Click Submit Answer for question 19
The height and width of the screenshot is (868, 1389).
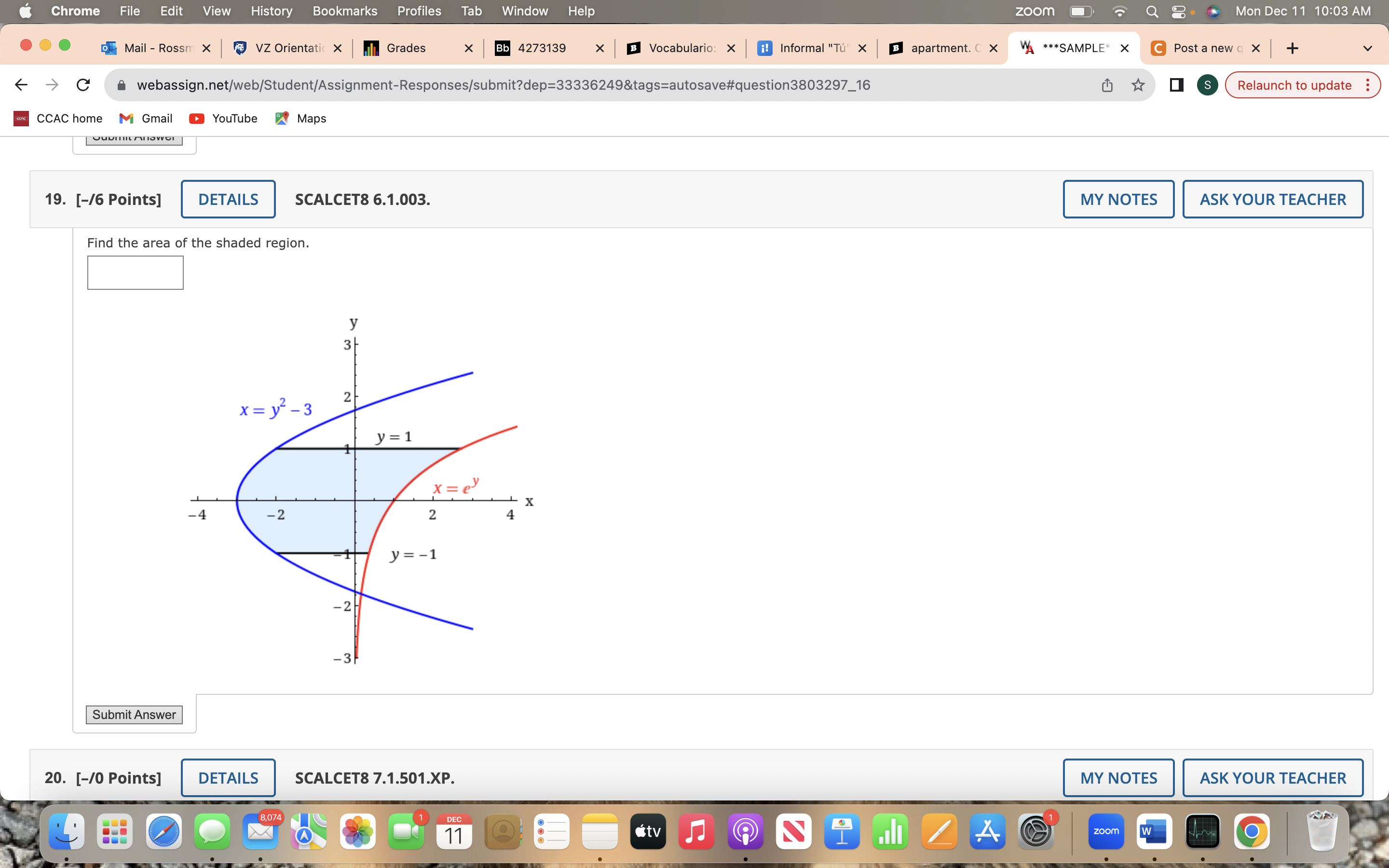(x=134, y=714)
